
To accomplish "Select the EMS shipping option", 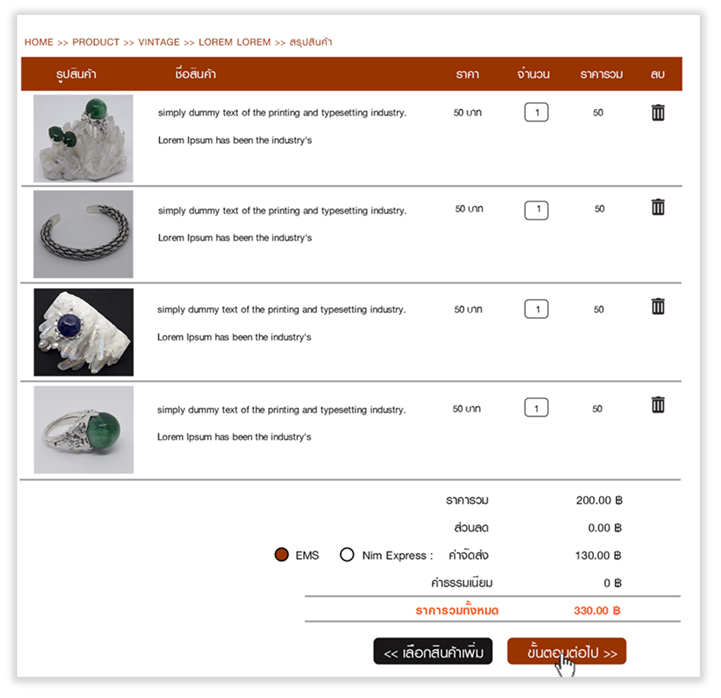I will click(x=282, y=555).
